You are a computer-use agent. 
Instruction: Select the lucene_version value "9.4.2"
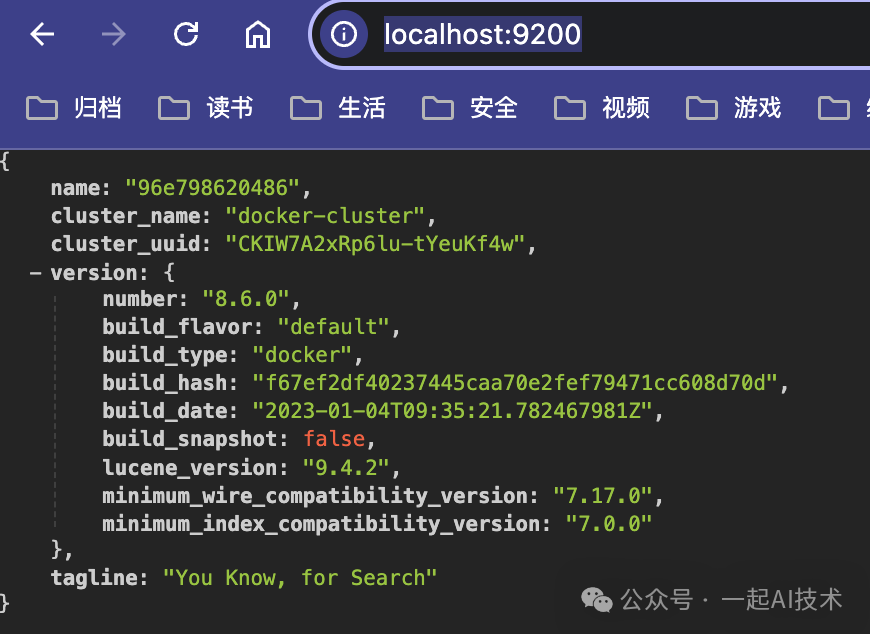point(346,468)
